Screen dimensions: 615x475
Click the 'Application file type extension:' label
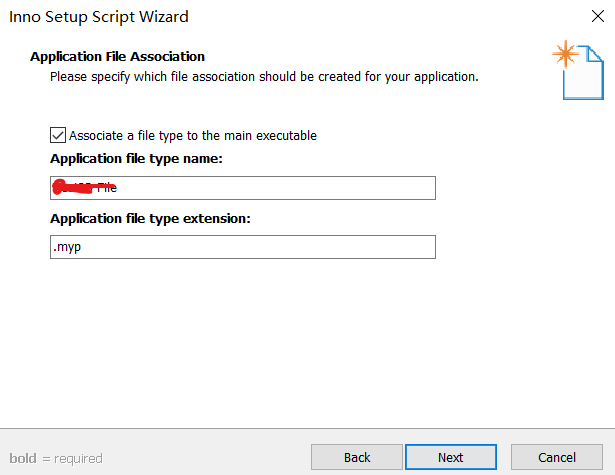(x=150, y=218)
